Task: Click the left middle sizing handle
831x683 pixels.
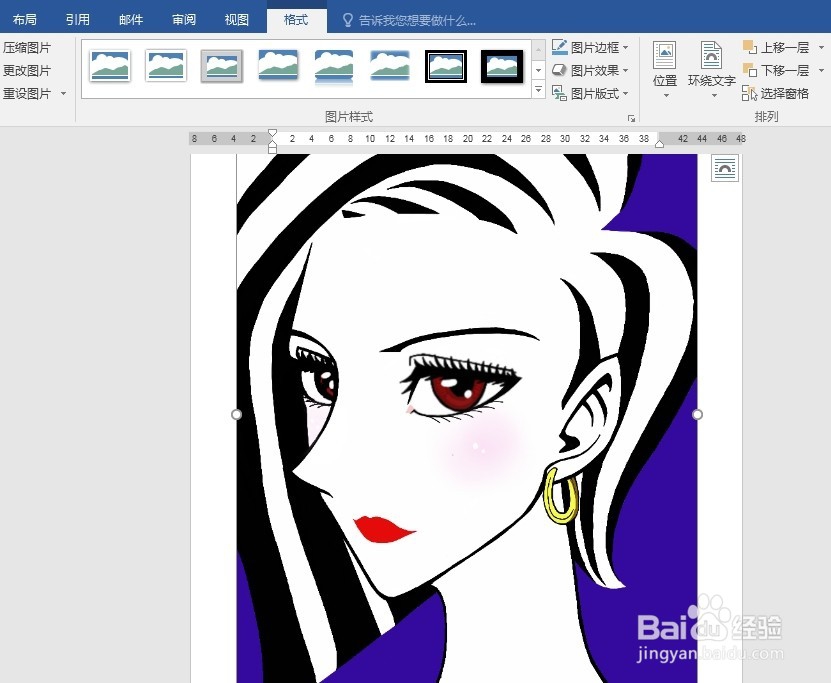Action: [x=236, y=414]
